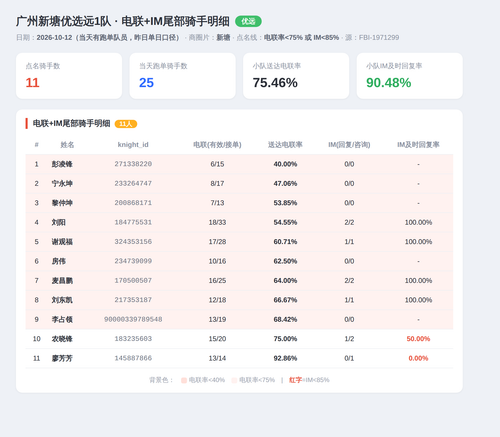500x437 pixels.
Task: Click knight_id 184775531 in row 4
Action: click(x=133, y=222)
